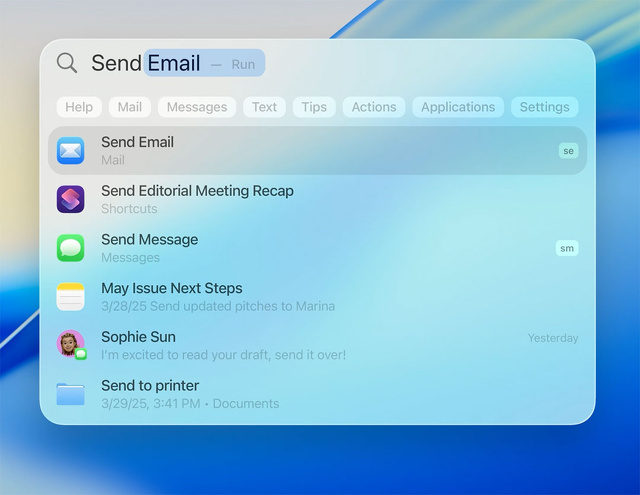Click the 'sm' quick key badge
This screenshot has height=495, width=640.
[567, 248]
